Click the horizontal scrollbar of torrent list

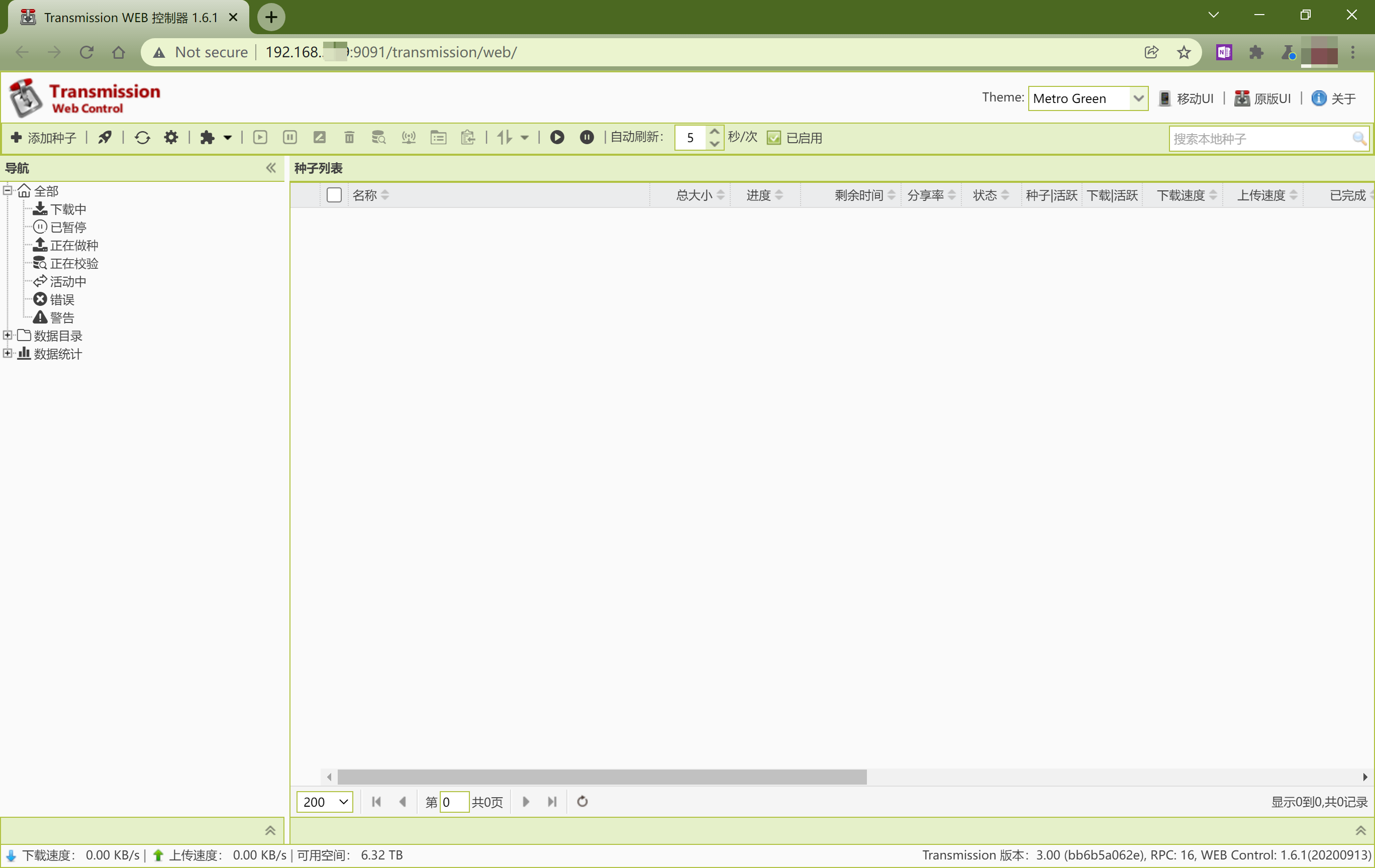point(602,777)
